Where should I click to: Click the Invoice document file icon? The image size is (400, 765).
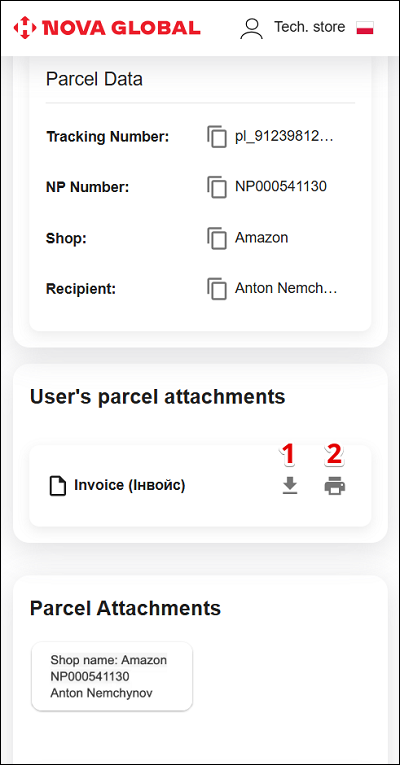tap(58, 486)
